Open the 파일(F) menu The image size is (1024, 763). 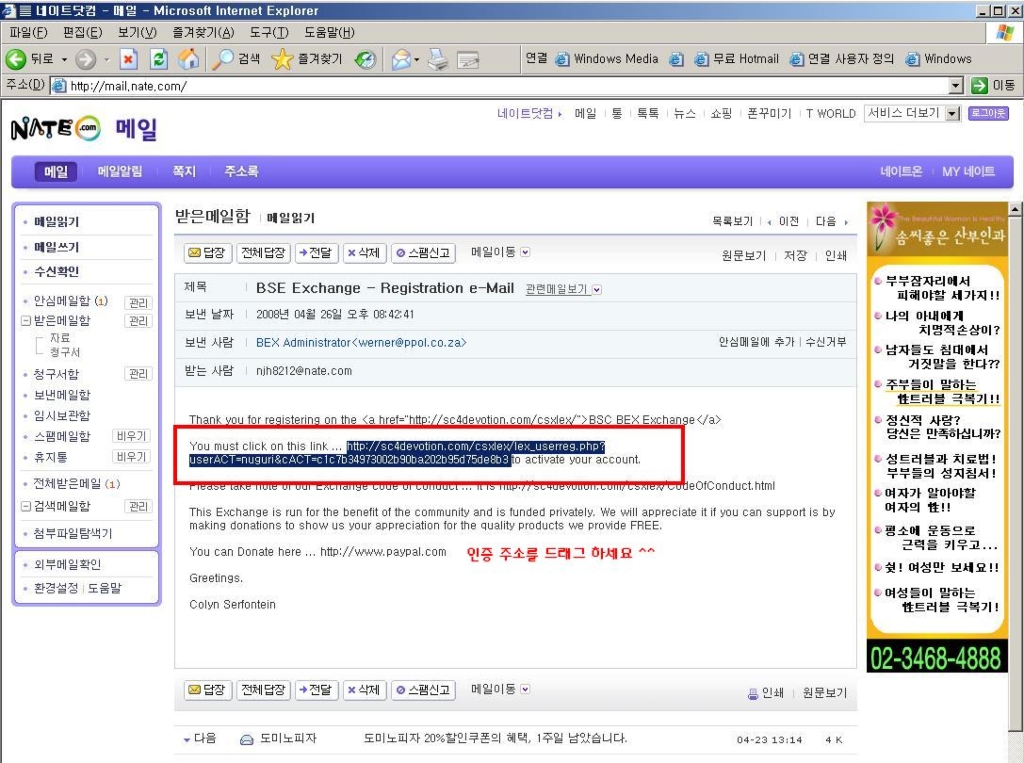(28, 33)
